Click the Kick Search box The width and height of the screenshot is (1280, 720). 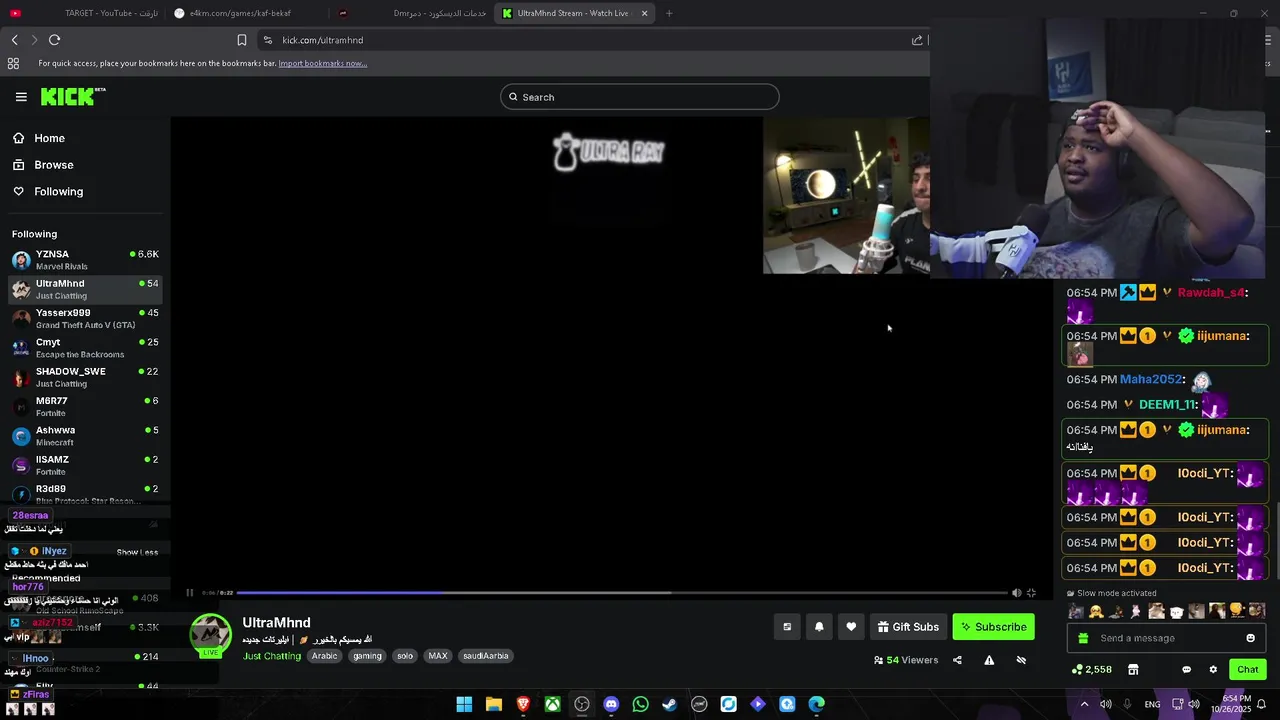640,97
